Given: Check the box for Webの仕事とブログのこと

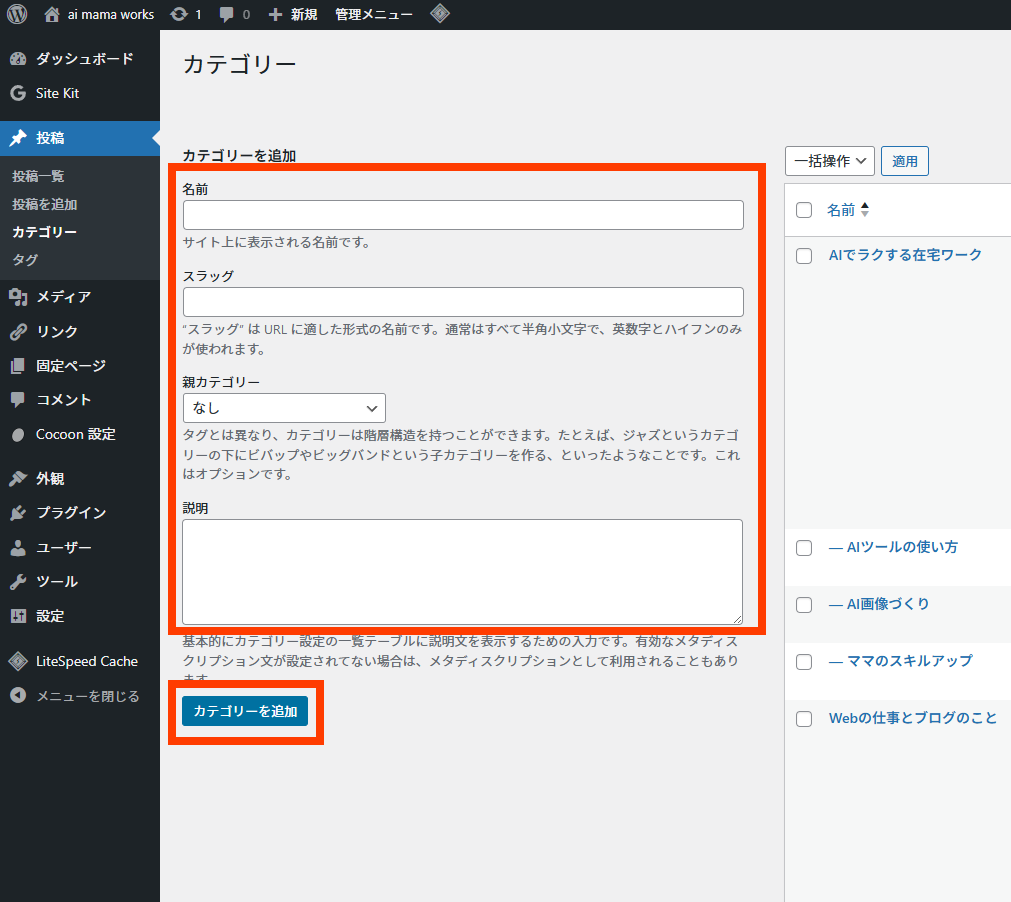Looking at the screenshot, I should click(804, 718).
